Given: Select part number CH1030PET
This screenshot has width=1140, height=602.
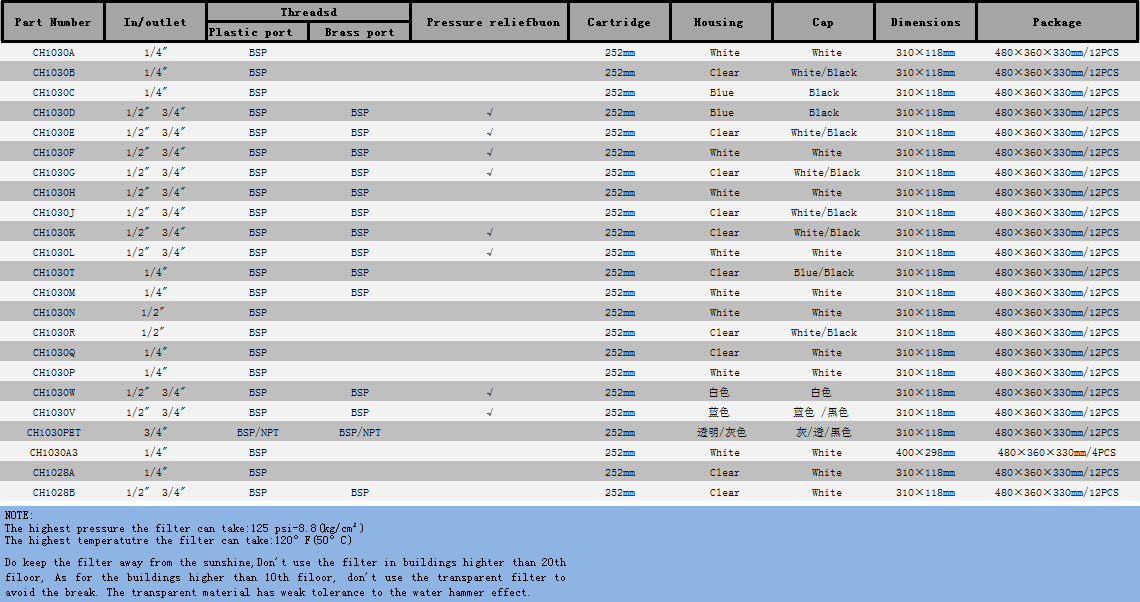Looking at the screenshot, I should click(53, 433).
